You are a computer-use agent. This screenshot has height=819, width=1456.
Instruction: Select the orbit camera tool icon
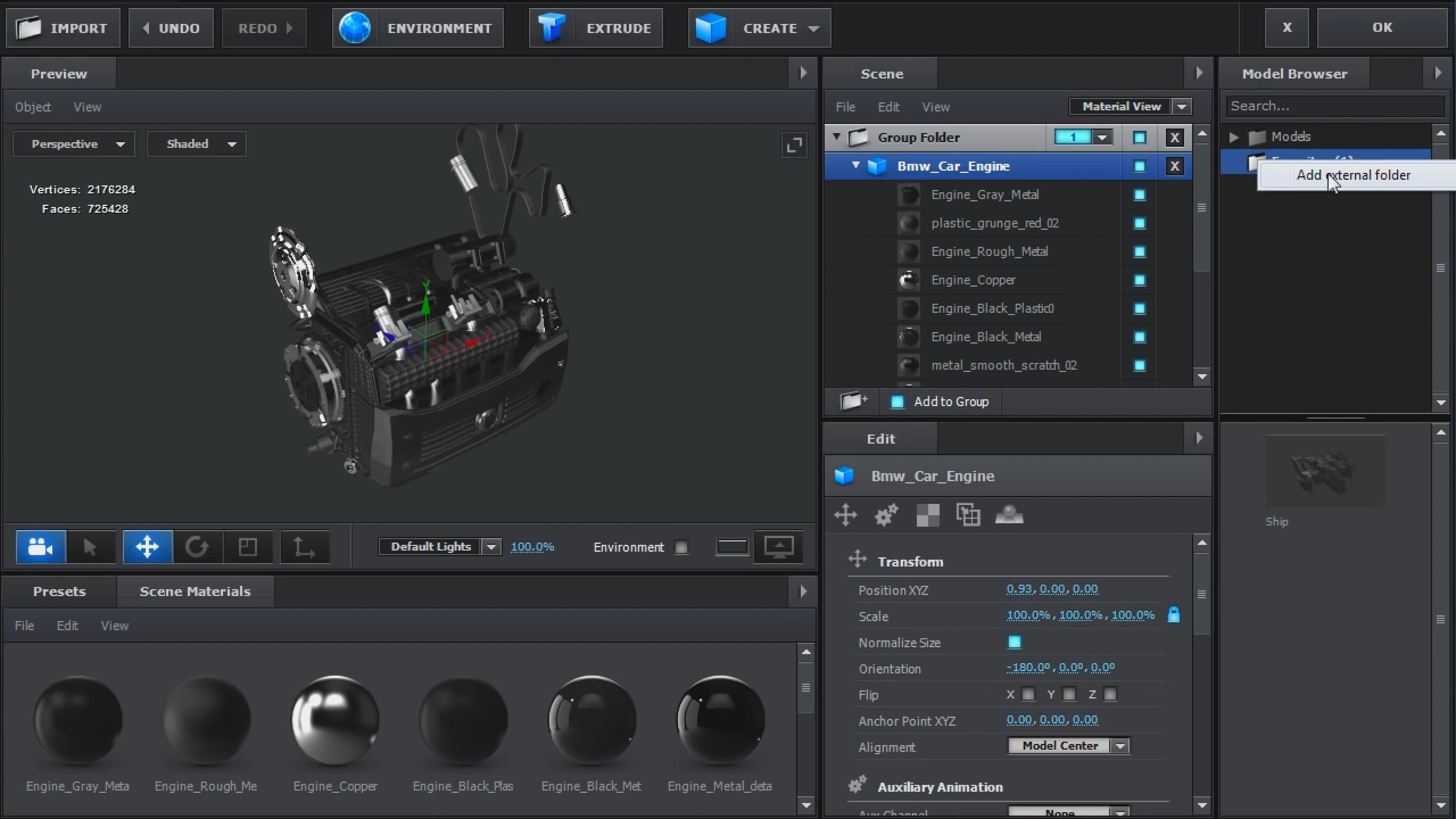tap(40, 546)
